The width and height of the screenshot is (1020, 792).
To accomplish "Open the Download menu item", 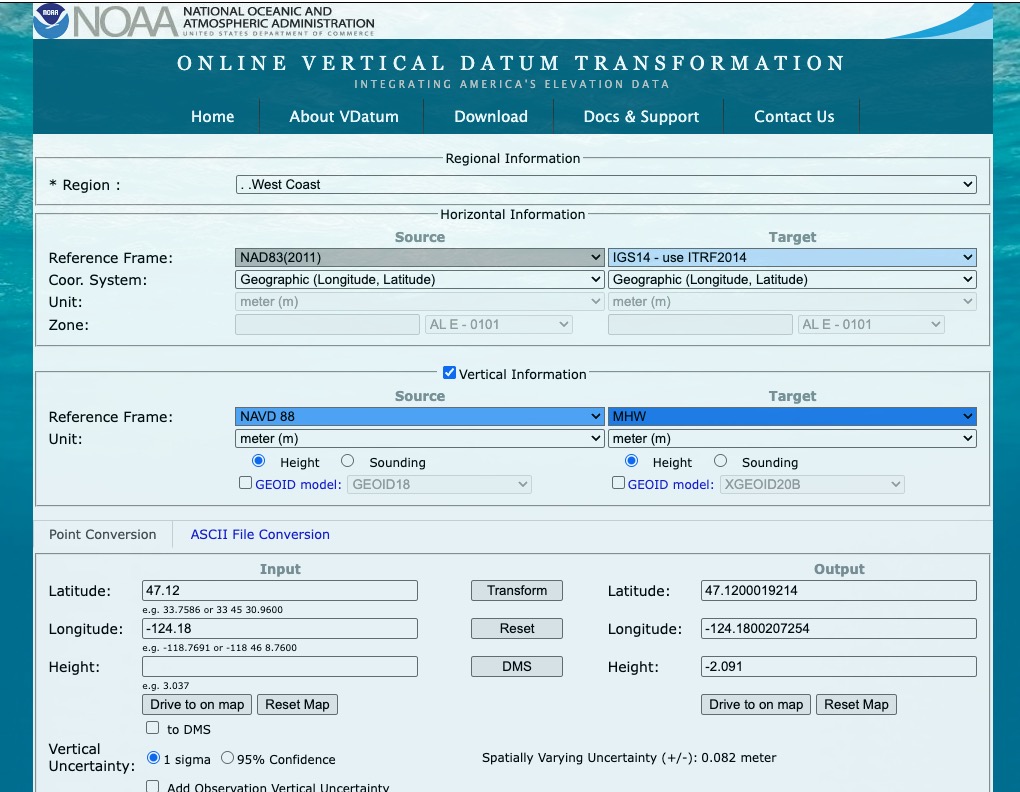I will click(x=490, y=116).
